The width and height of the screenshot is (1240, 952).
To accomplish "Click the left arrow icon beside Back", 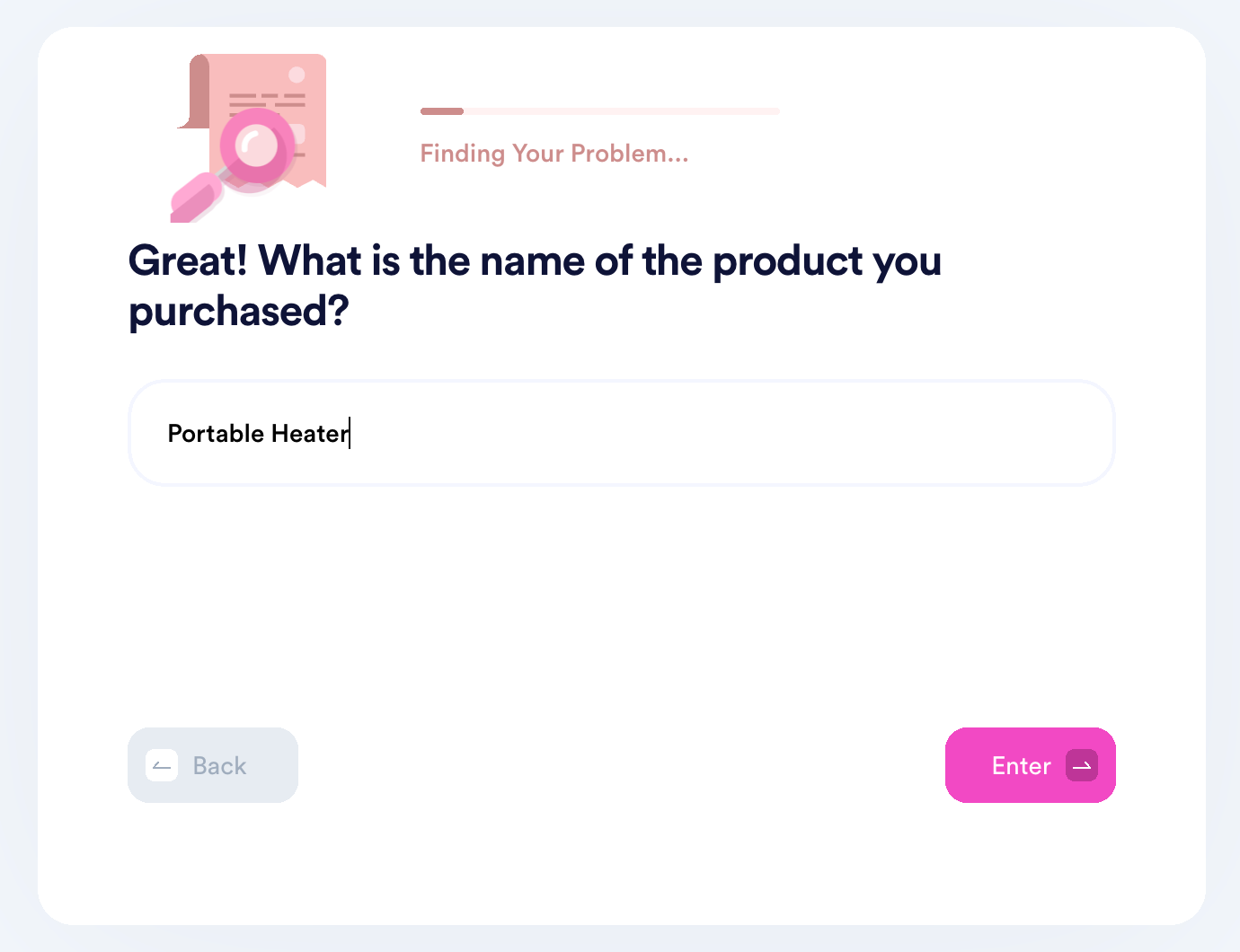I will [x=162, y=765].
